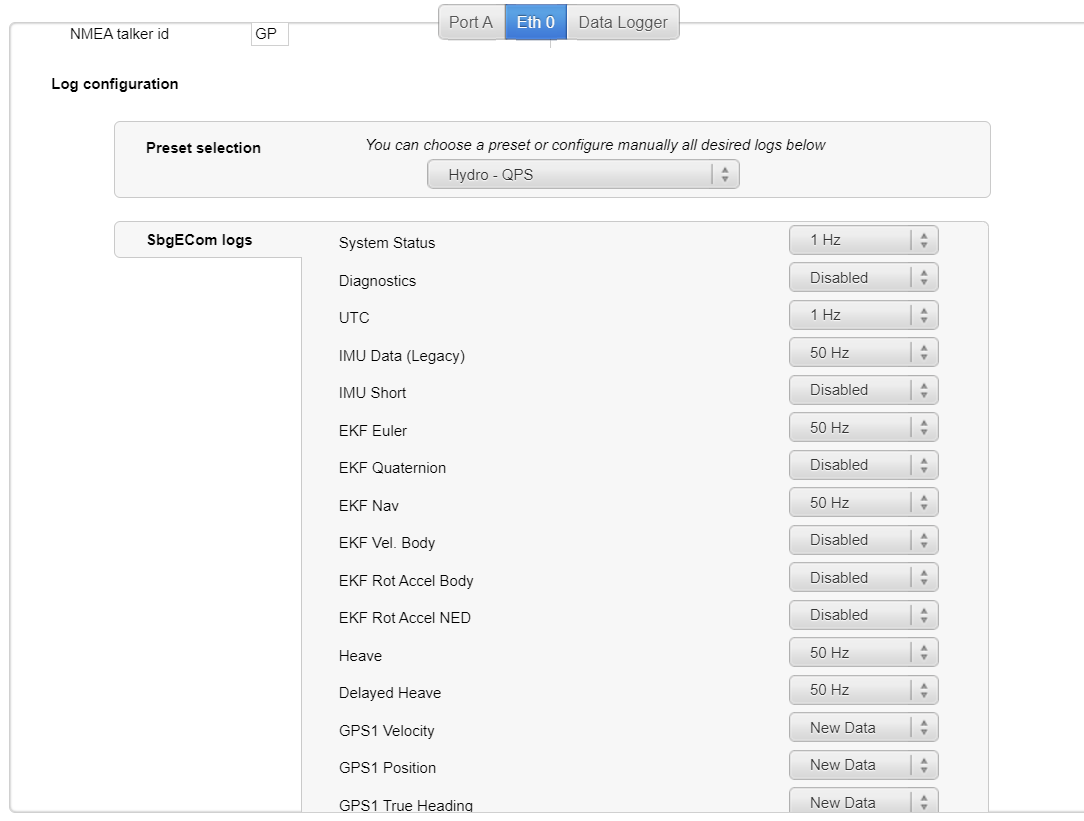Expand the EKF Nav rate dropdown
Image resolution: width=1084 pixels, height=821 pixels.
pos(863,503)
